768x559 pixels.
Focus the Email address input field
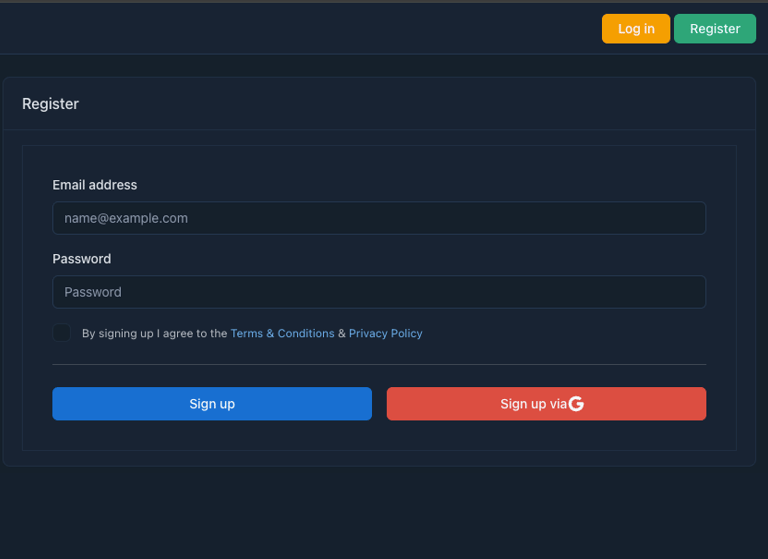(x=379, y=218)
